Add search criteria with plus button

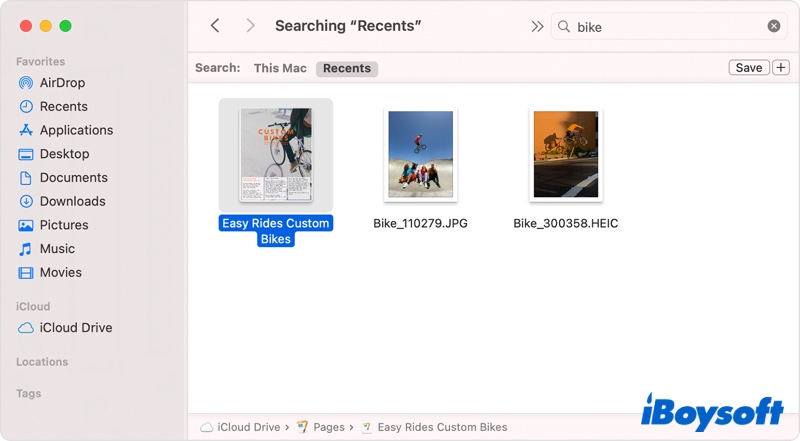781,68
